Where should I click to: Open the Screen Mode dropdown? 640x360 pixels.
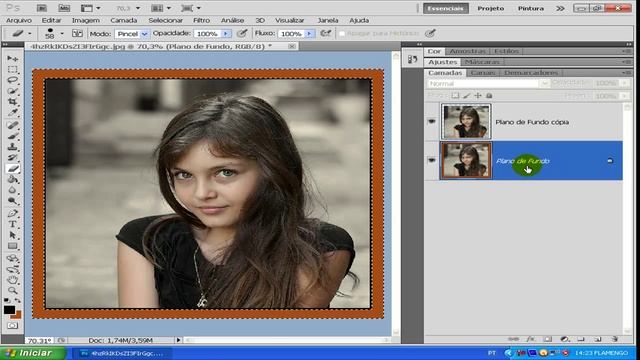point(191,8)
